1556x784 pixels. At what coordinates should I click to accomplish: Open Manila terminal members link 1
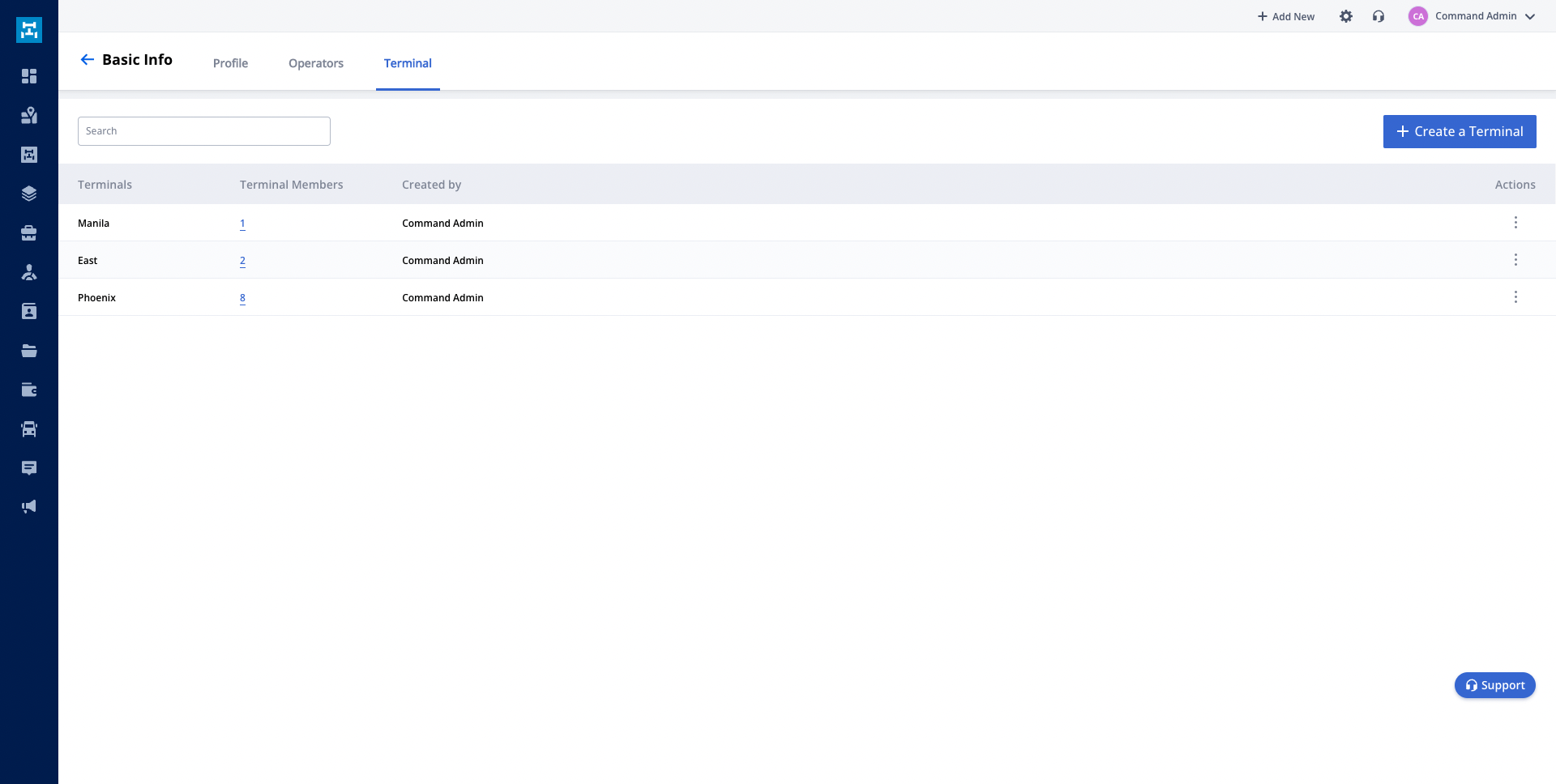pyautogui.click(x=242, y=224)
